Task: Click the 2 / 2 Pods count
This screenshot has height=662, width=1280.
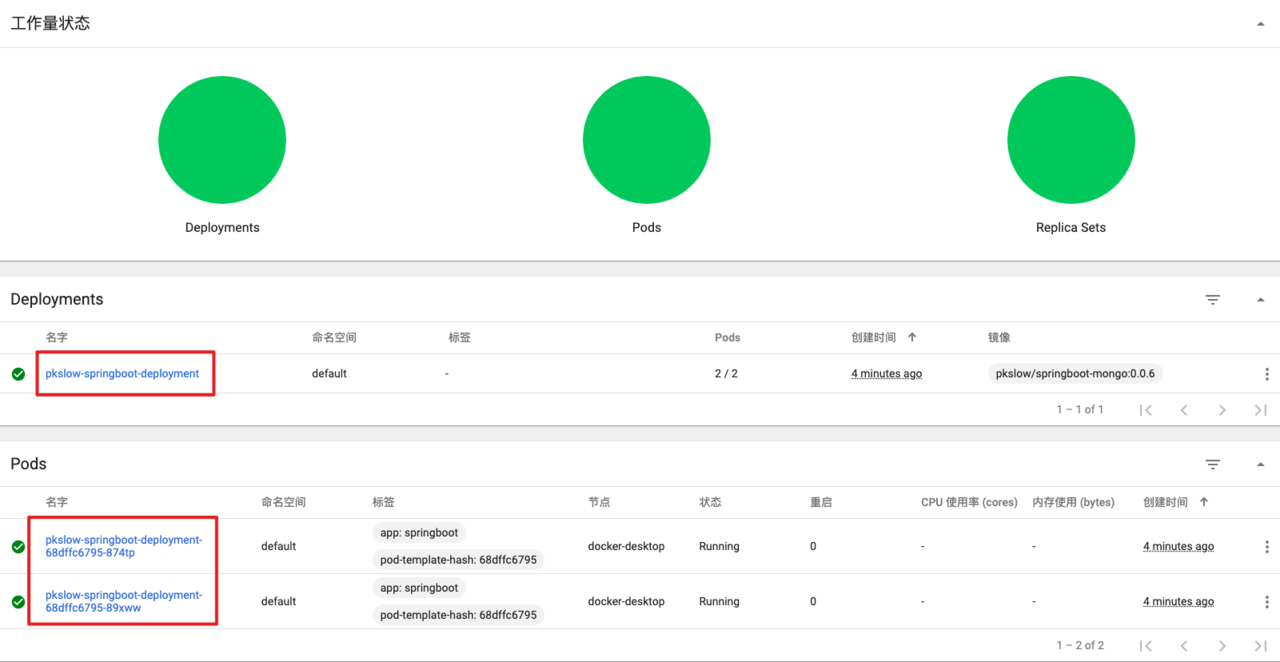Action: point(726,374)
